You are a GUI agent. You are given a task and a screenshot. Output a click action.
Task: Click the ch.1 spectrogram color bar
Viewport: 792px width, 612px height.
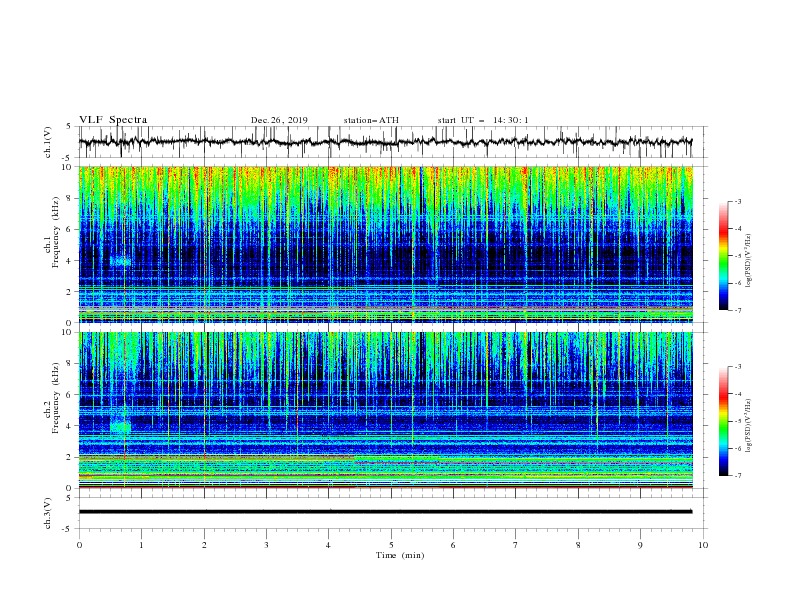[x=723, y=256]
